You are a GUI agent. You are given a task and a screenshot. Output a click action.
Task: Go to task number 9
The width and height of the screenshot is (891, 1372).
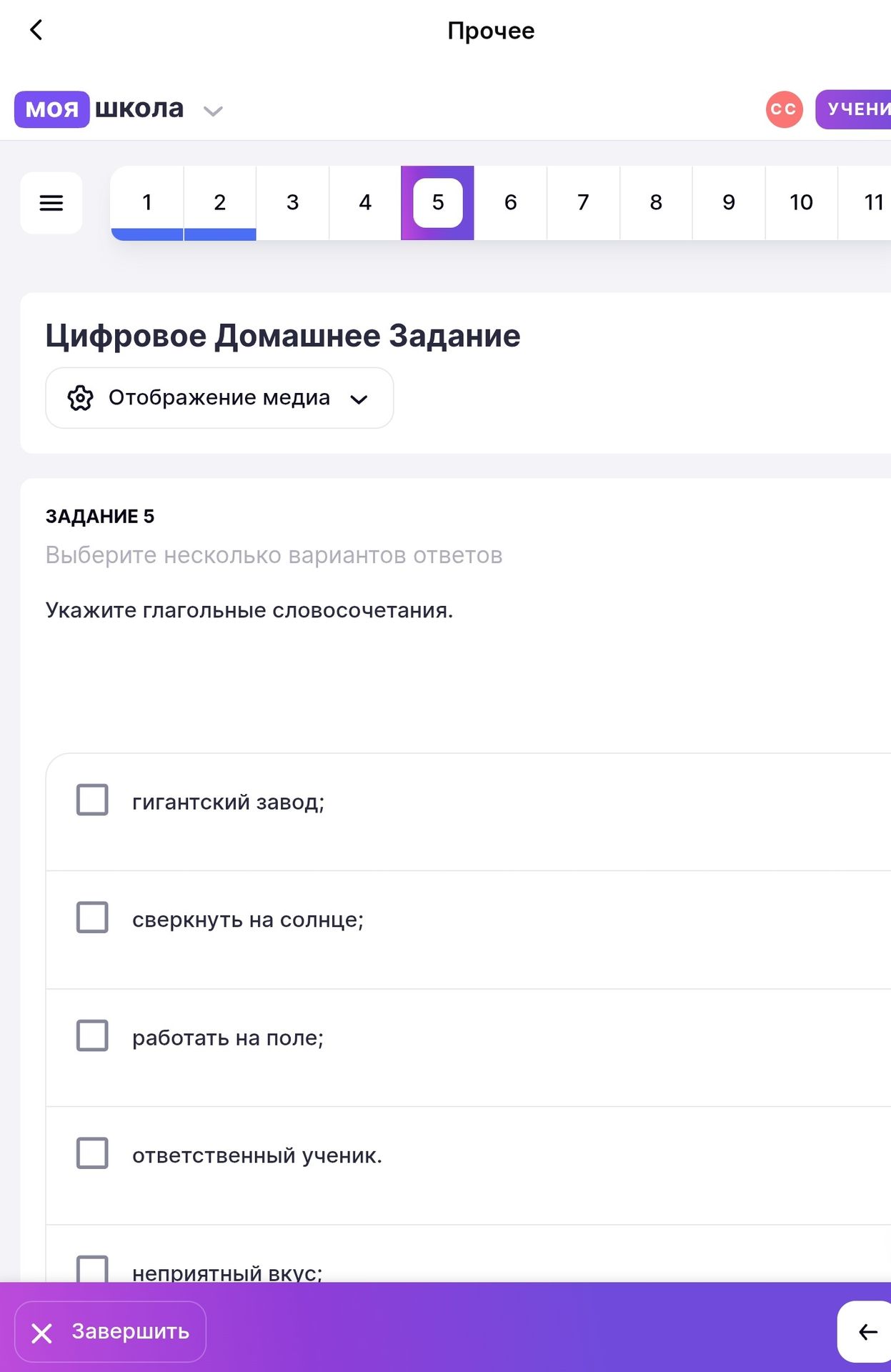pyautogui.click(x=729, y=203)
